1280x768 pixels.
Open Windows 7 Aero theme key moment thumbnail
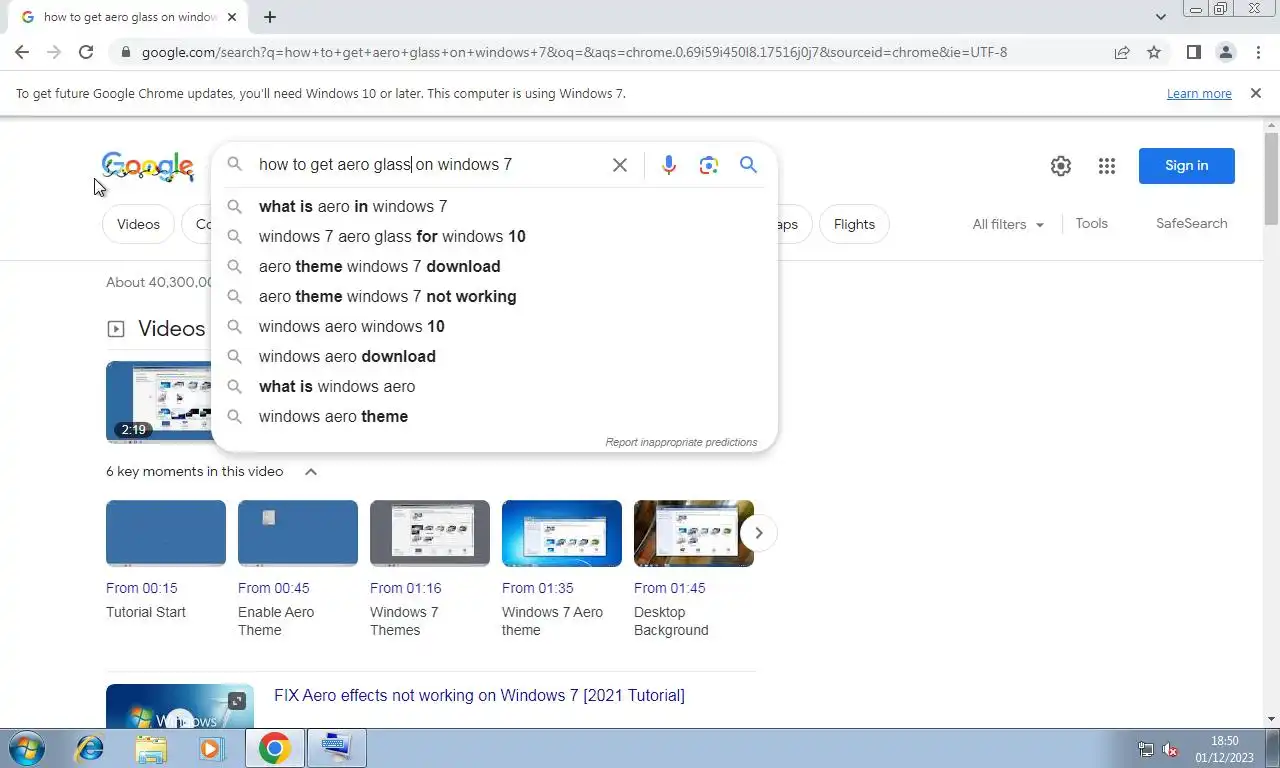(562, 533)
